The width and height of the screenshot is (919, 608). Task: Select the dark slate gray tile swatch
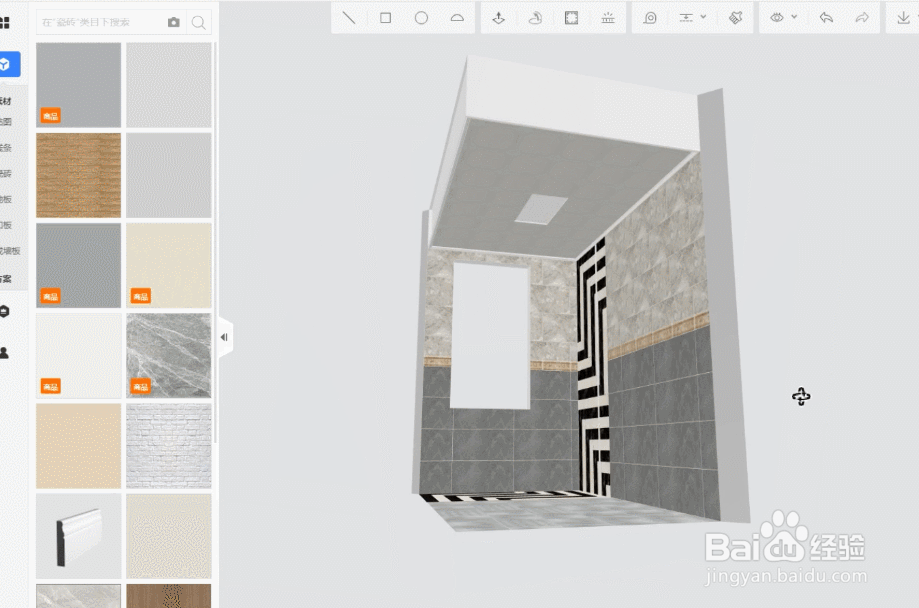pyautogui.click(x=79, y=266)
